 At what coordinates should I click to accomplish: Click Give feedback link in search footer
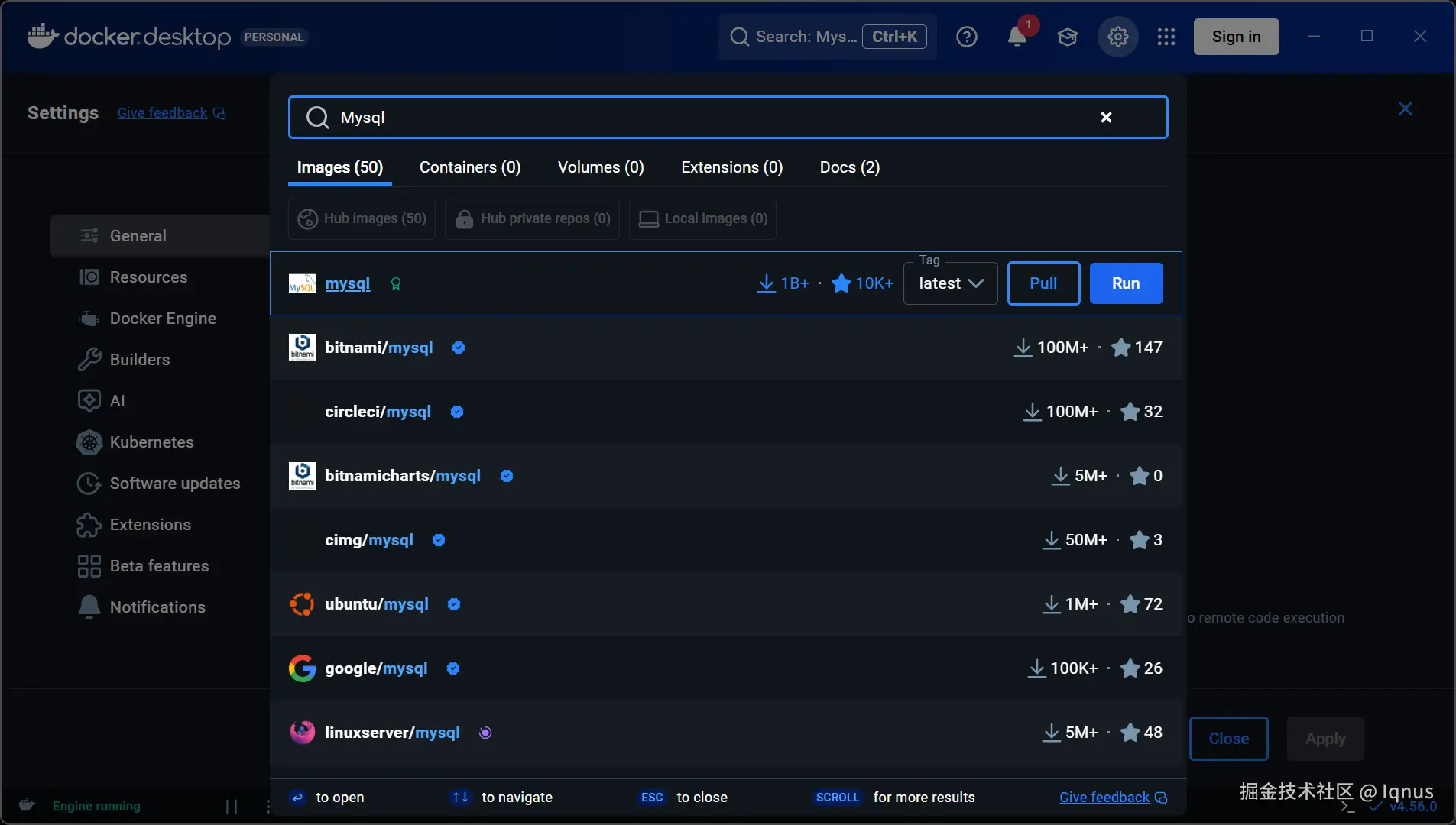point(1113,797)
